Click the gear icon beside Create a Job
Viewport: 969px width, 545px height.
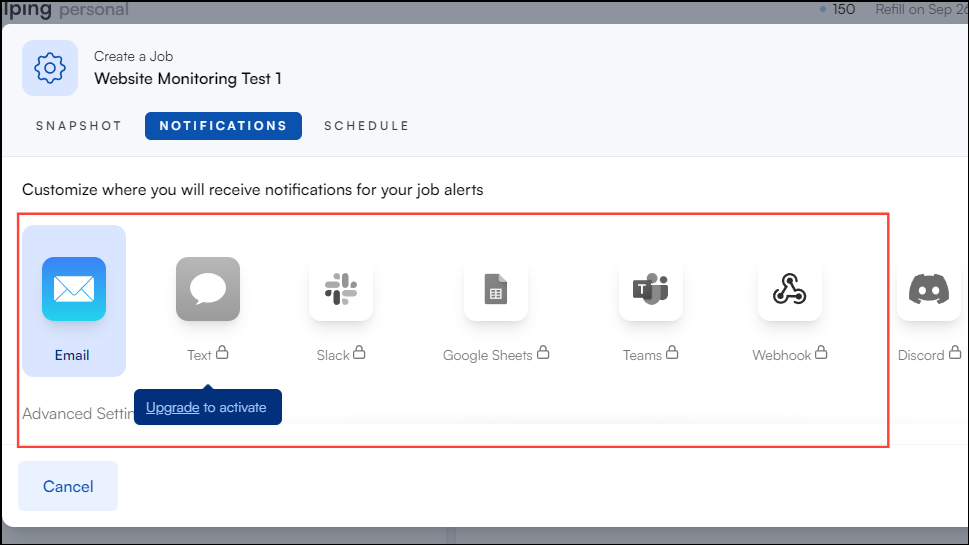(x=50, y=68)
